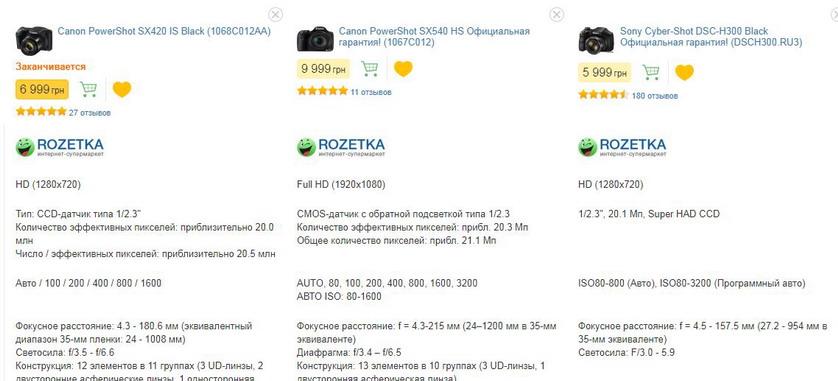Click the Canon SX540 HS camera thumbnail

click(315, 39)
